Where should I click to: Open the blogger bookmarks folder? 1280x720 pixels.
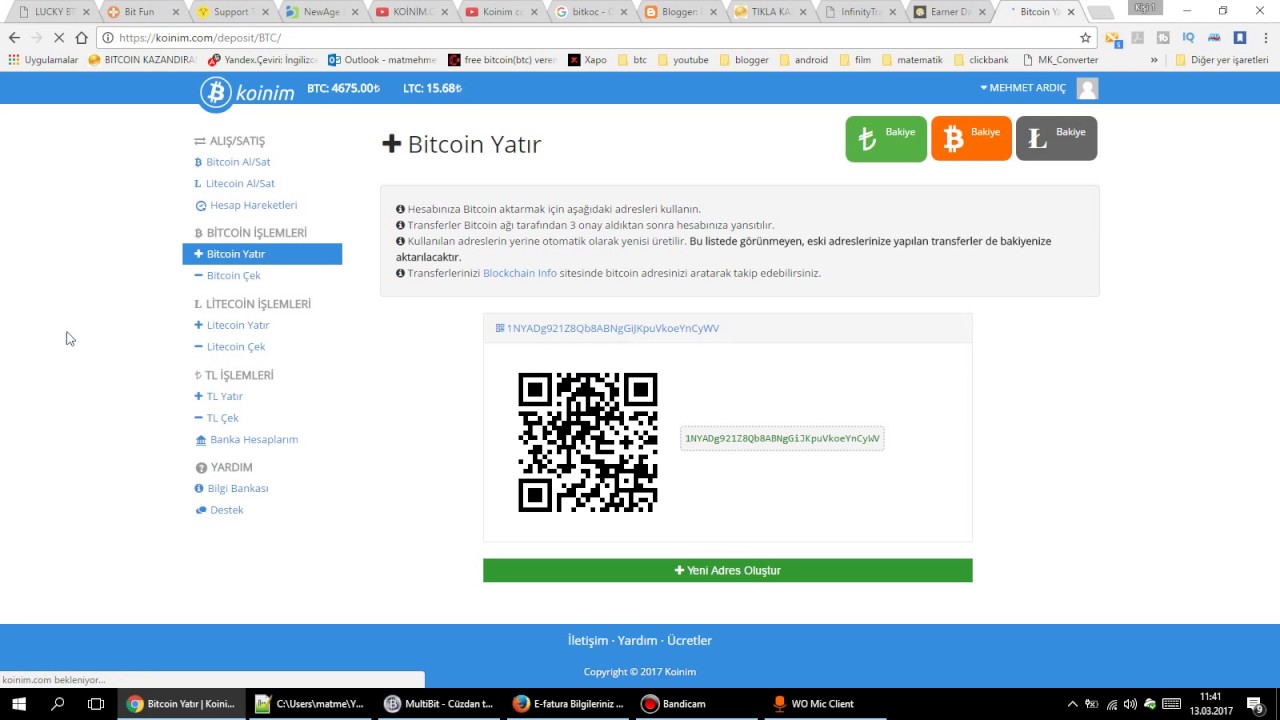click(743, 60)
